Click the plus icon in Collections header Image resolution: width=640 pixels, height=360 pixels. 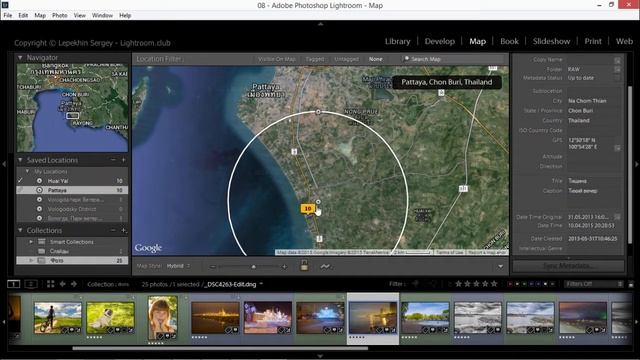[x=123, y=231]
